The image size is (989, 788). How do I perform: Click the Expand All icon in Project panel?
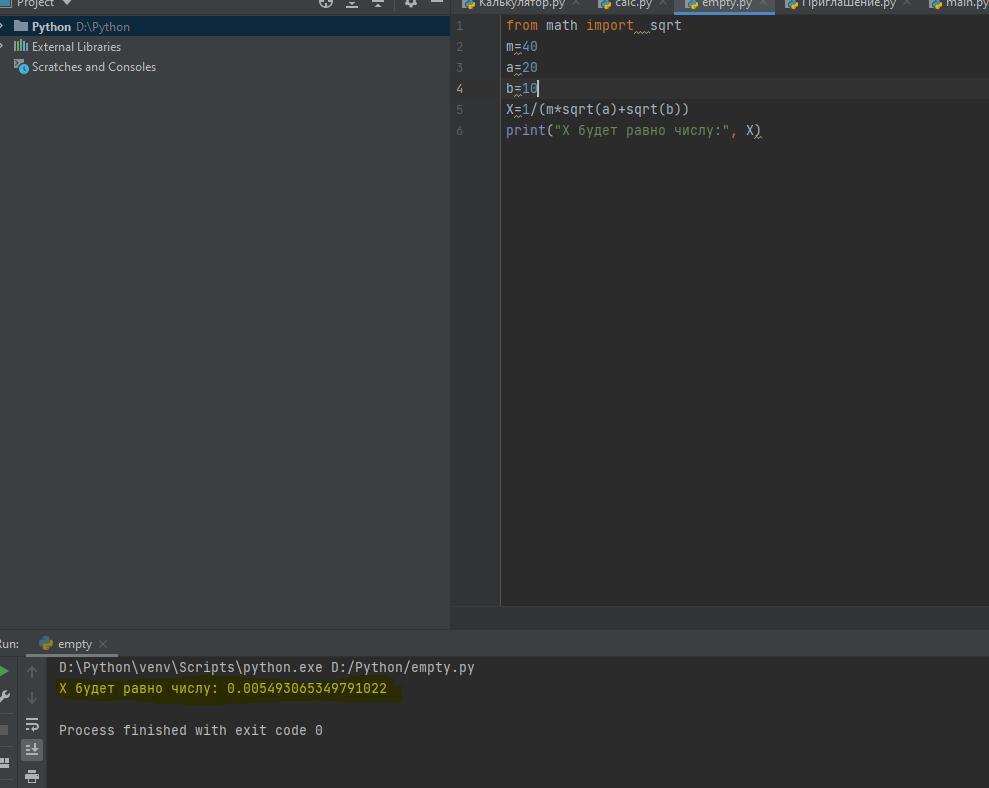click(x=352, y=3)
